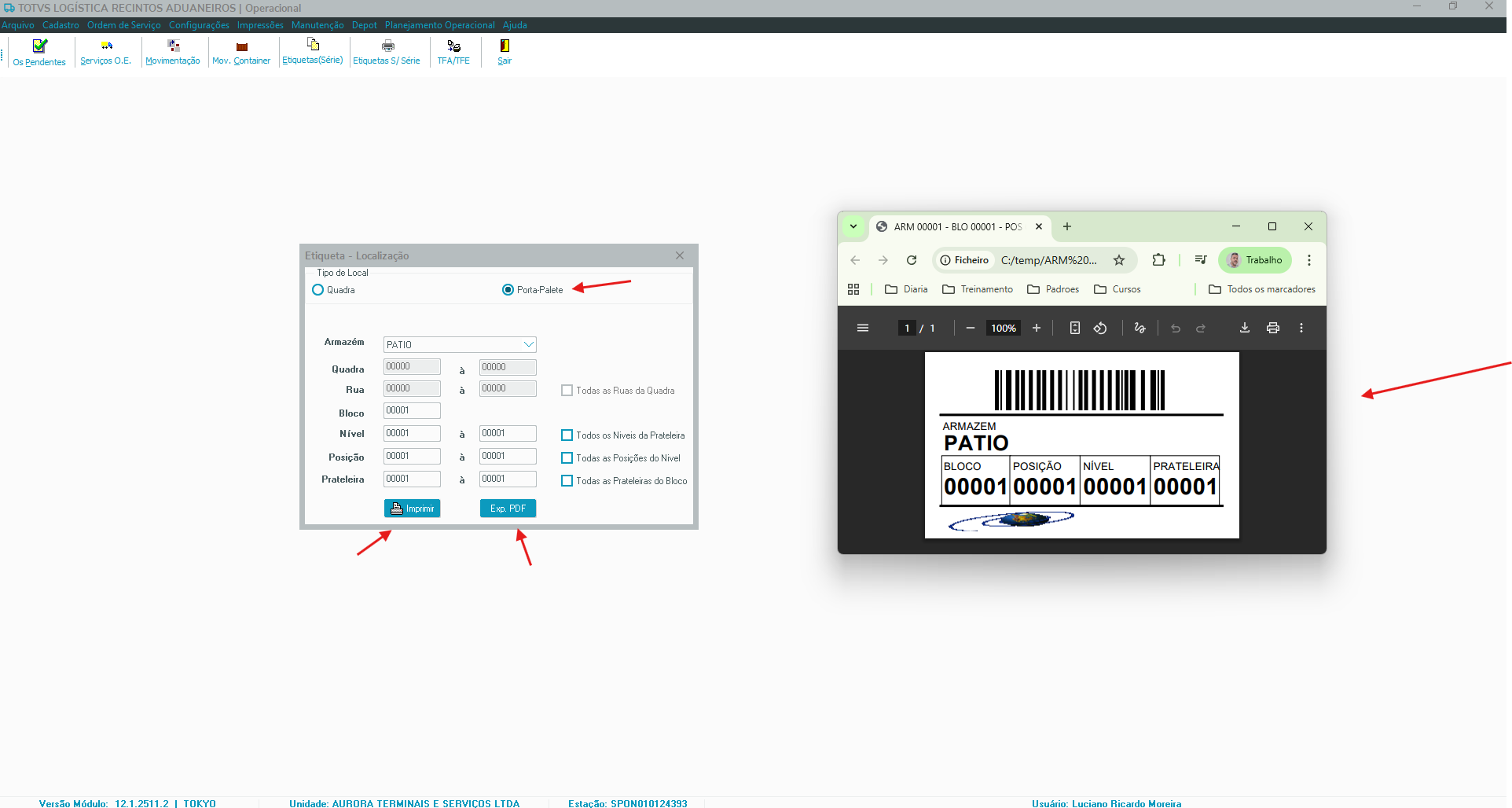
Task: Expand the Armazém PATIO dropdown
Action: 529,344
